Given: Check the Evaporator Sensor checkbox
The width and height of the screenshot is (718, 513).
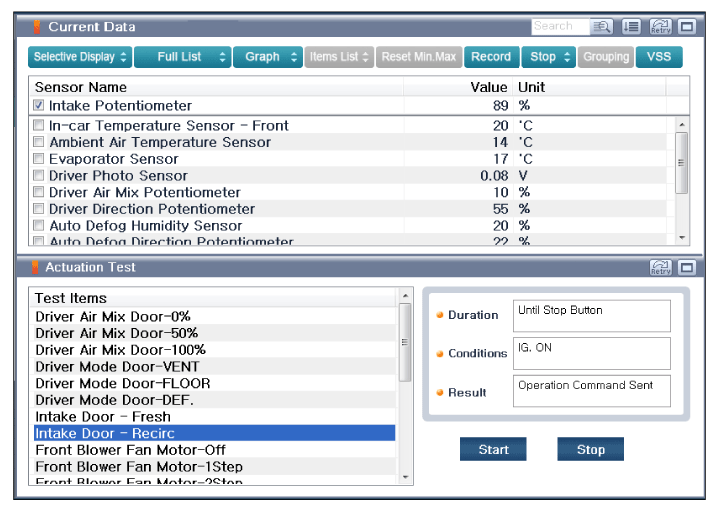Looking at the screenshot, I should point(39,158).
